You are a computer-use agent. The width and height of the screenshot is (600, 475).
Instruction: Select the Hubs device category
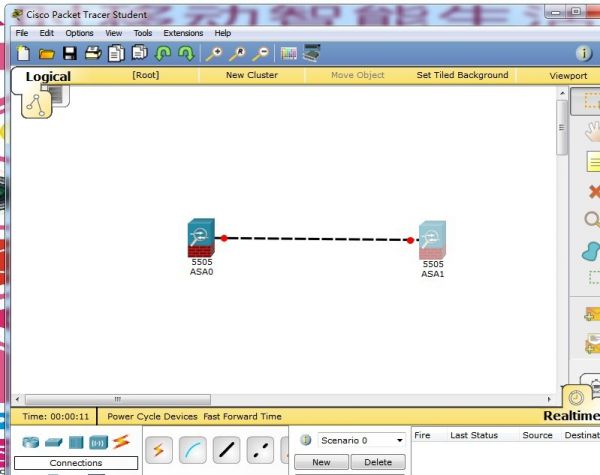point(76,442)
